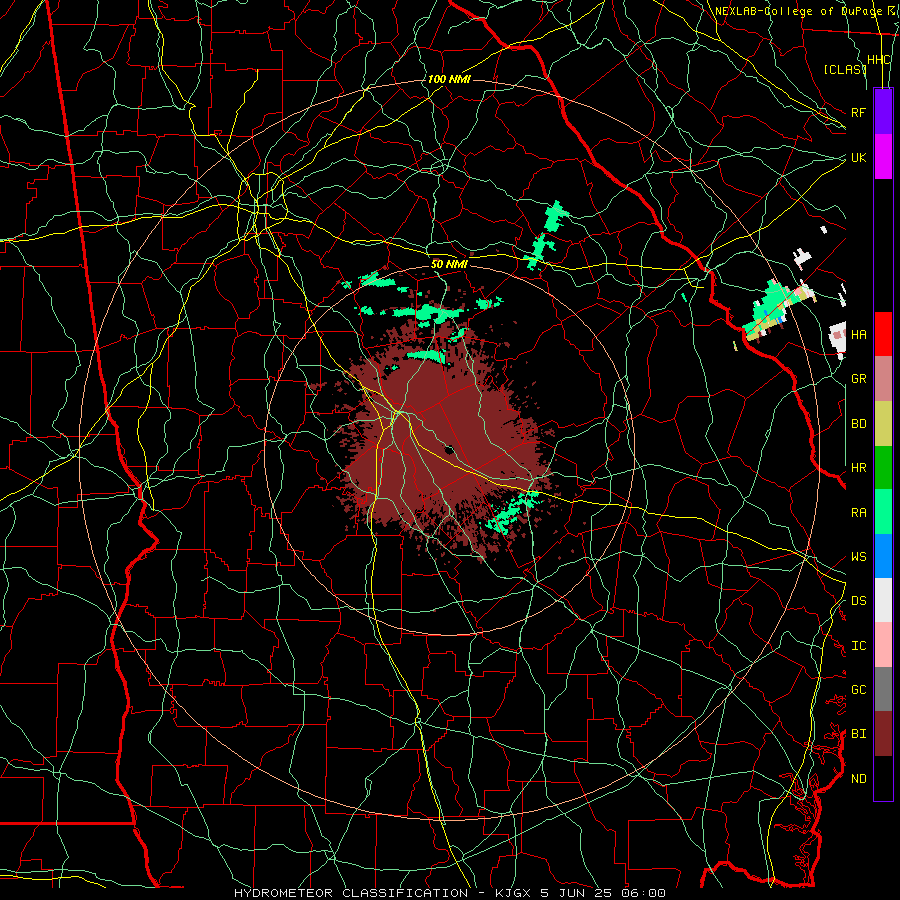Click the IC label in the legend
The width and height of the screenshot is (900, 900).
858,646
